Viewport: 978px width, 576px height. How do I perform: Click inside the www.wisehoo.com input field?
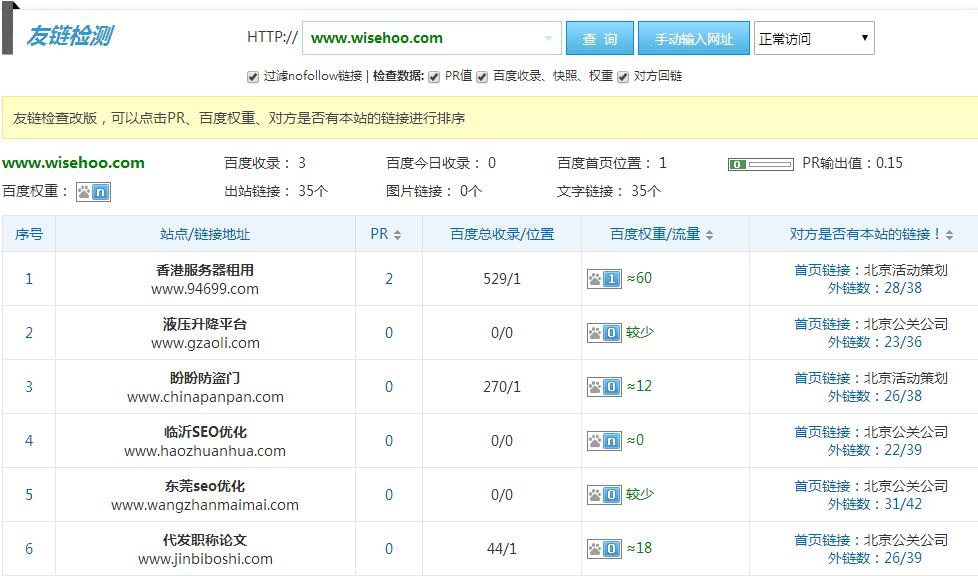(x=420, y=37)
